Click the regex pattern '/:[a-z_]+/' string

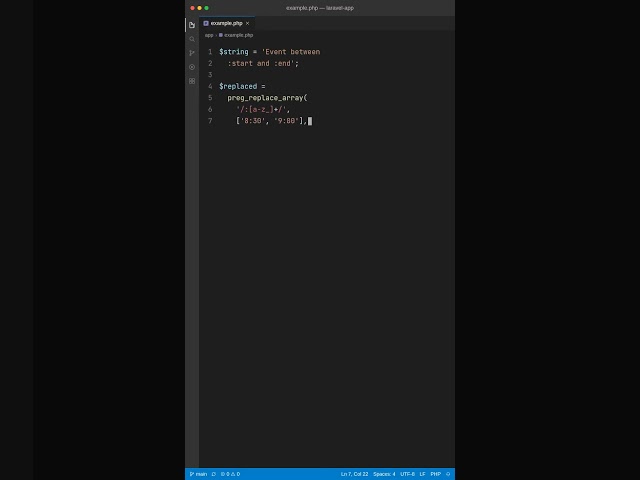[x=261, y=109]
